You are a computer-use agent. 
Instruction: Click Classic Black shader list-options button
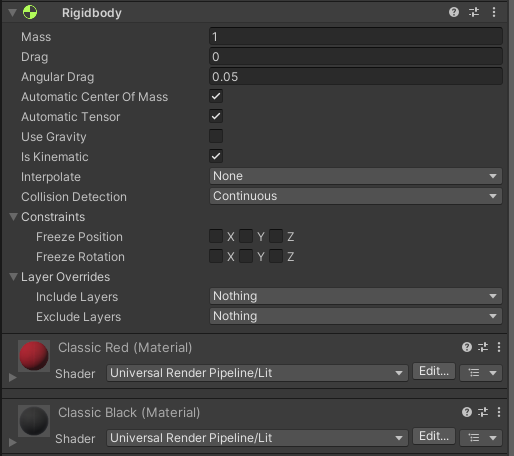tap(481, 437)
